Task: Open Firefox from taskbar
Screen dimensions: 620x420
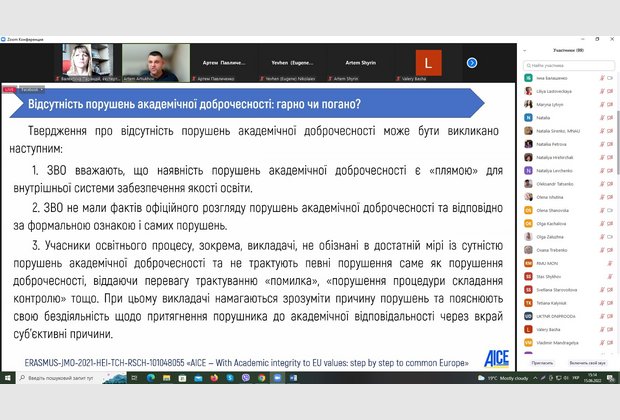Action: [x=214, y=378]
